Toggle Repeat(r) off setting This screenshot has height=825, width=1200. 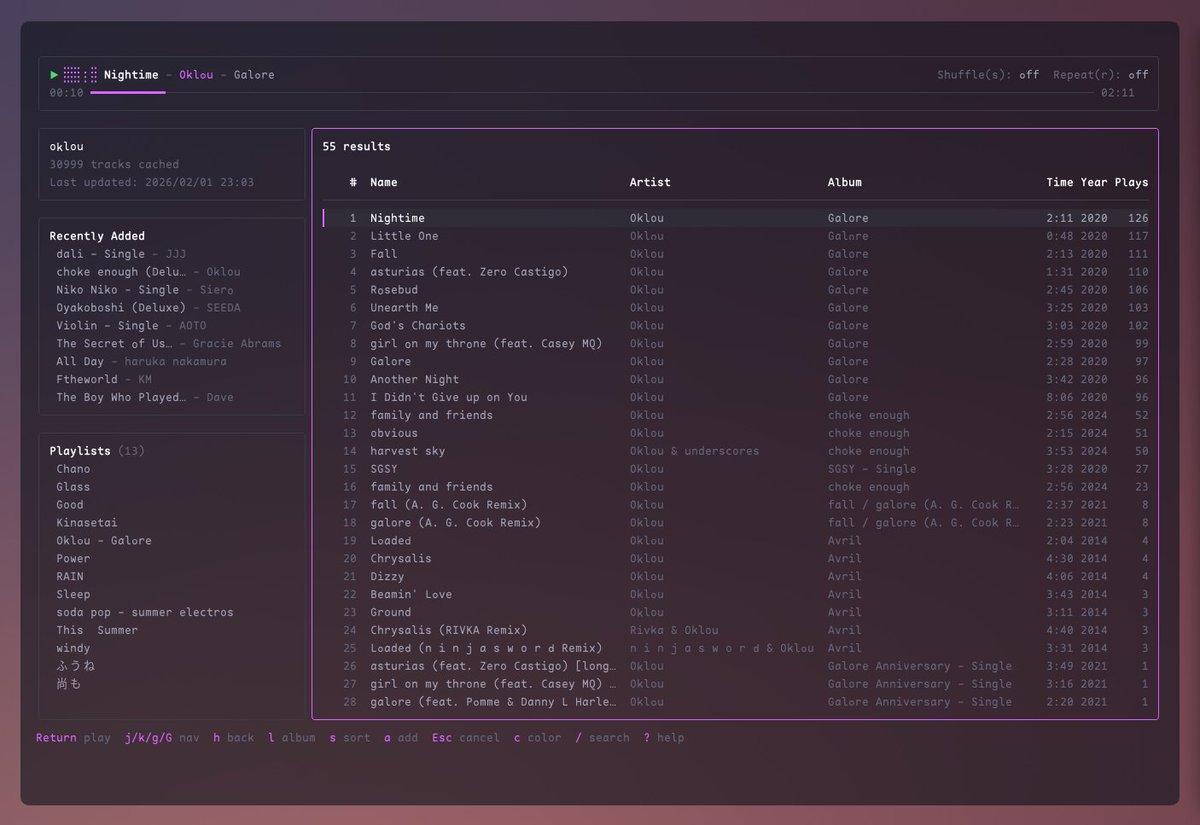click(x=1101, y=75)
